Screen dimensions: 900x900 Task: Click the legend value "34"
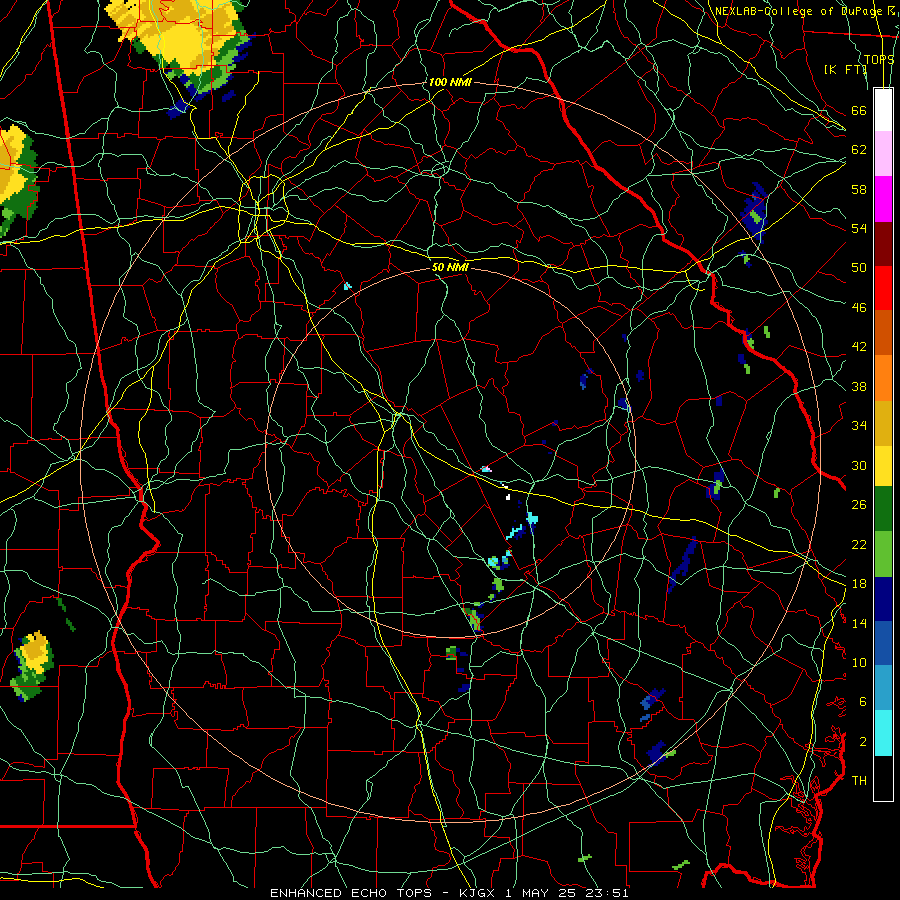coord(859,426)
